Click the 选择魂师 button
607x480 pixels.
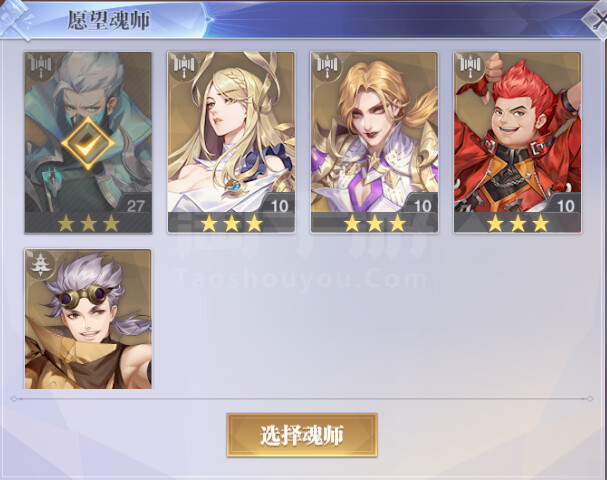pos(302,435)
